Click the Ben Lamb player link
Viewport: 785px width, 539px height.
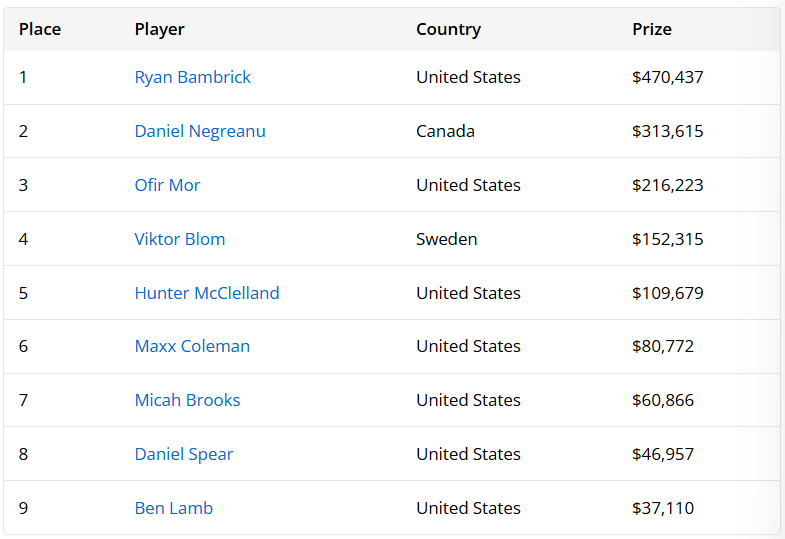[174, 508]
